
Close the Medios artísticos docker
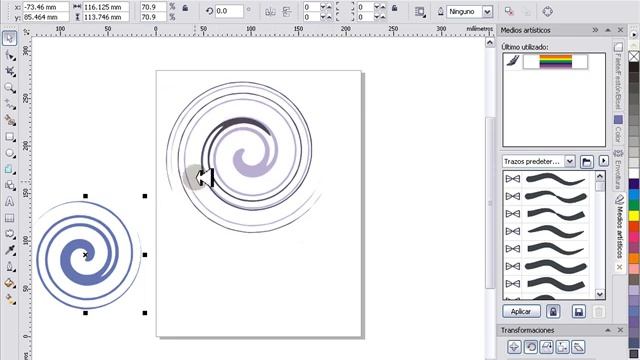[x=620, y=30]
